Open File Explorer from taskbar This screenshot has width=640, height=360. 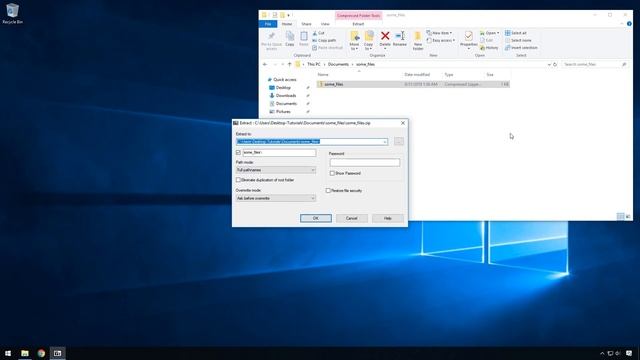tap(25, 353)
